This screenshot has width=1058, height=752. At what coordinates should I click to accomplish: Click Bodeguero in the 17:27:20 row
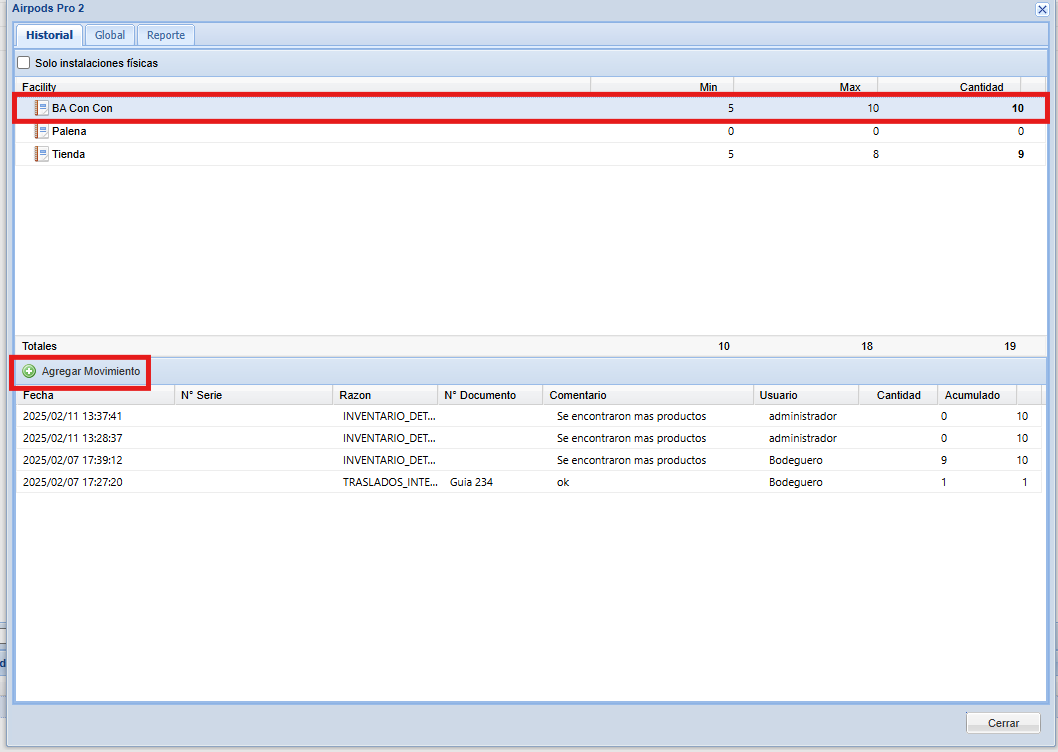(796, 482)
